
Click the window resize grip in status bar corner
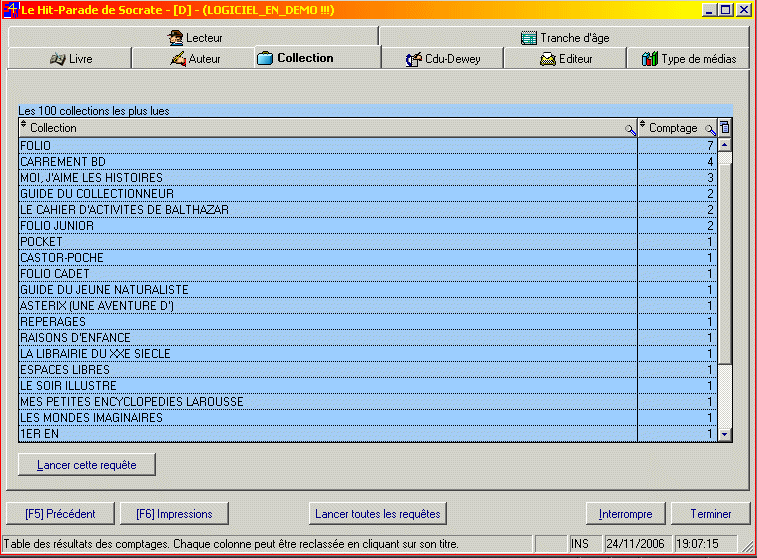(747, 546)
